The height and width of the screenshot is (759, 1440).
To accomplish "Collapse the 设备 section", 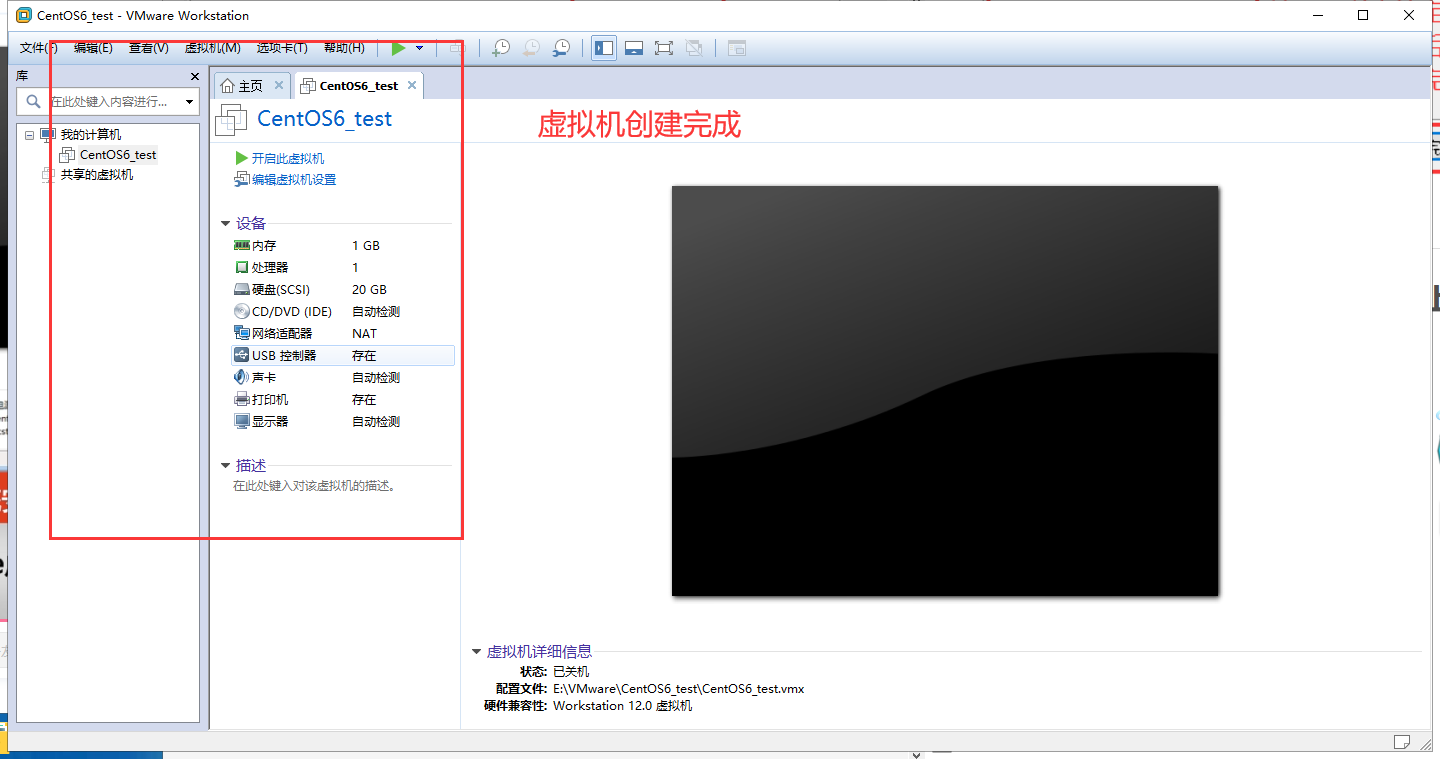I will click(x=226, y=224).
